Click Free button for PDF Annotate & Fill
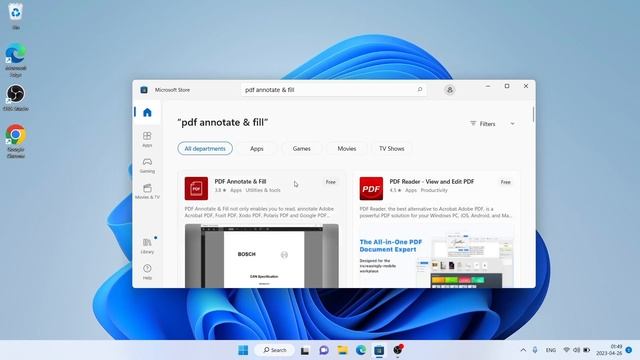The image size is (640, 360). [331, 182]
